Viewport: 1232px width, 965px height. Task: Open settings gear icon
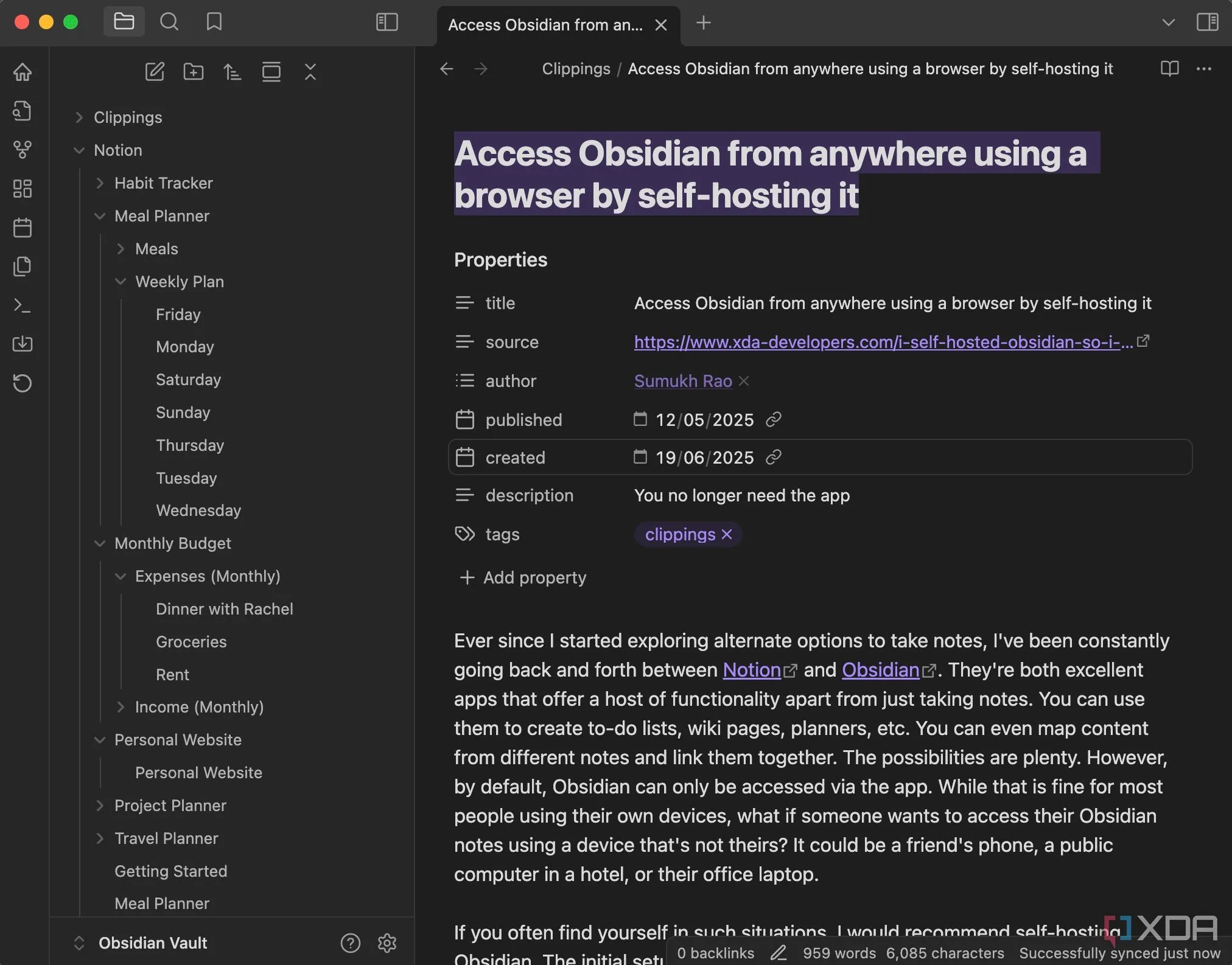(x=387, y=943)
